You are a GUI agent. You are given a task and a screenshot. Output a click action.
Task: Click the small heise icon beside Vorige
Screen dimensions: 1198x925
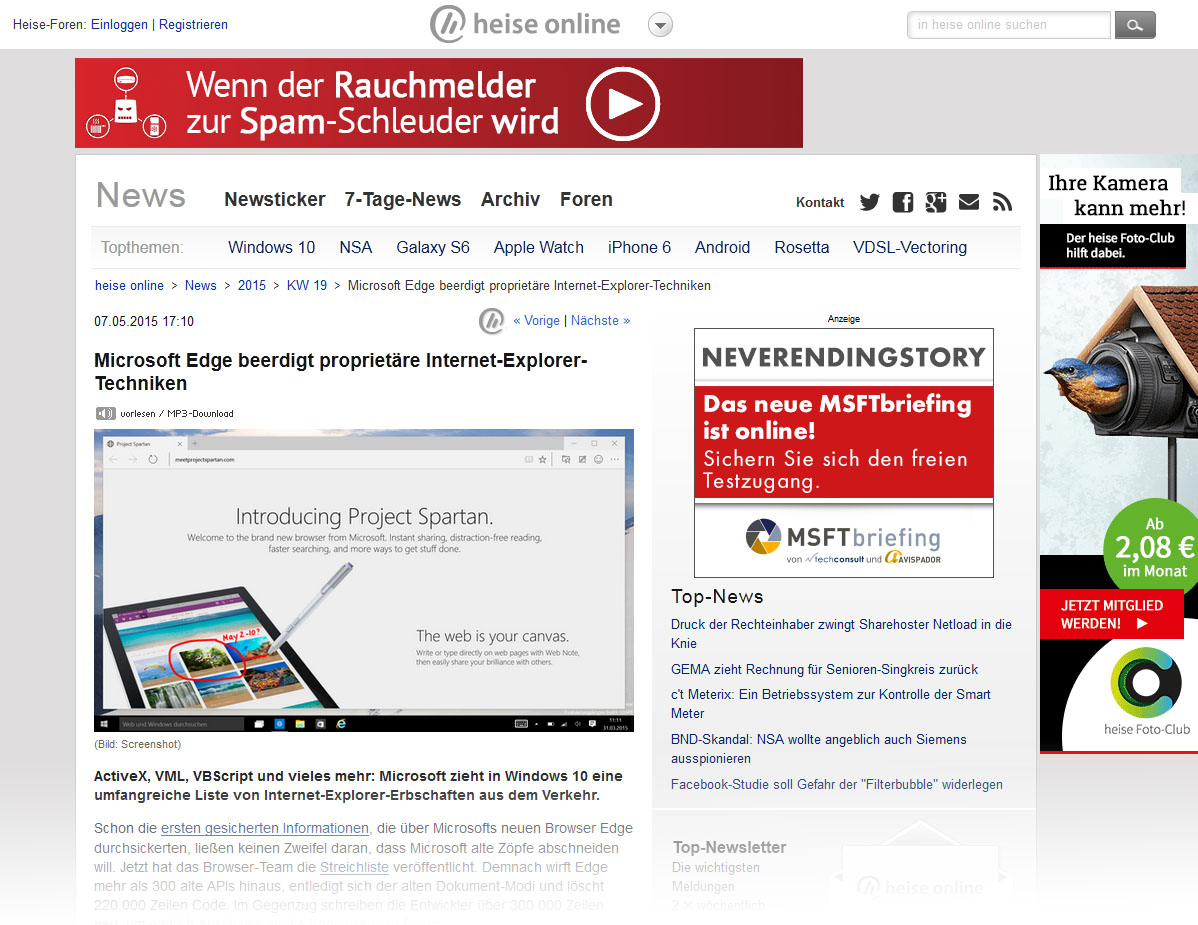pyautogui.click(x=491, y=321)
